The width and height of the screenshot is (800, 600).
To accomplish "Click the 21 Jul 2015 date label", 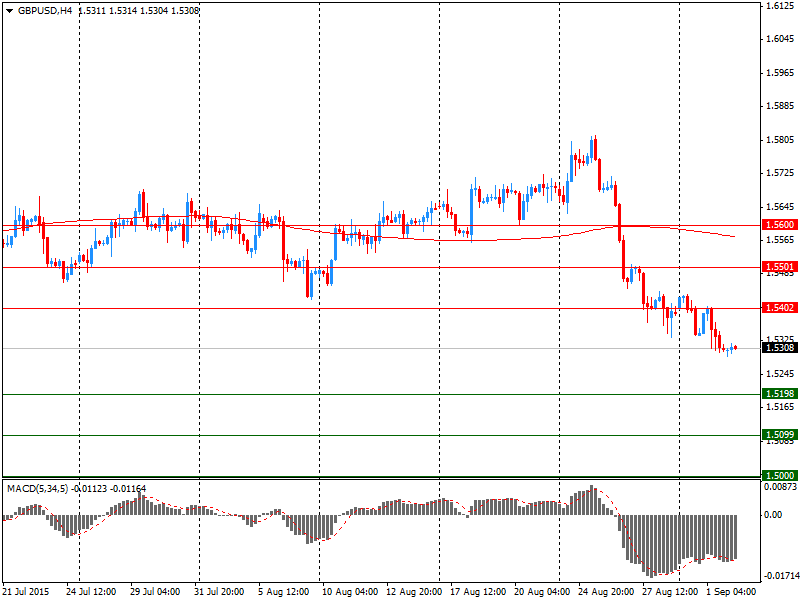I will coord(26,592).
